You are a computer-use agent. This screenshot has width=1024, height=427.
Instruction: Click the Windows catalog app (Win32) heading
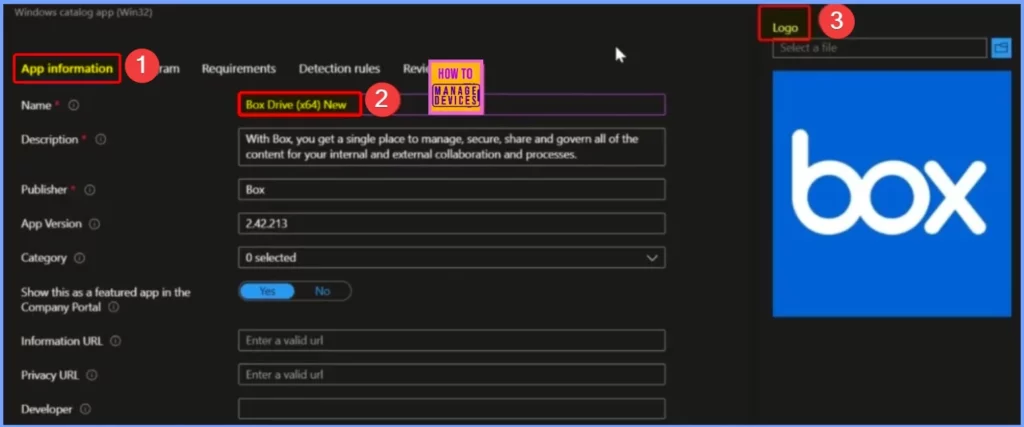coord(83,12)
